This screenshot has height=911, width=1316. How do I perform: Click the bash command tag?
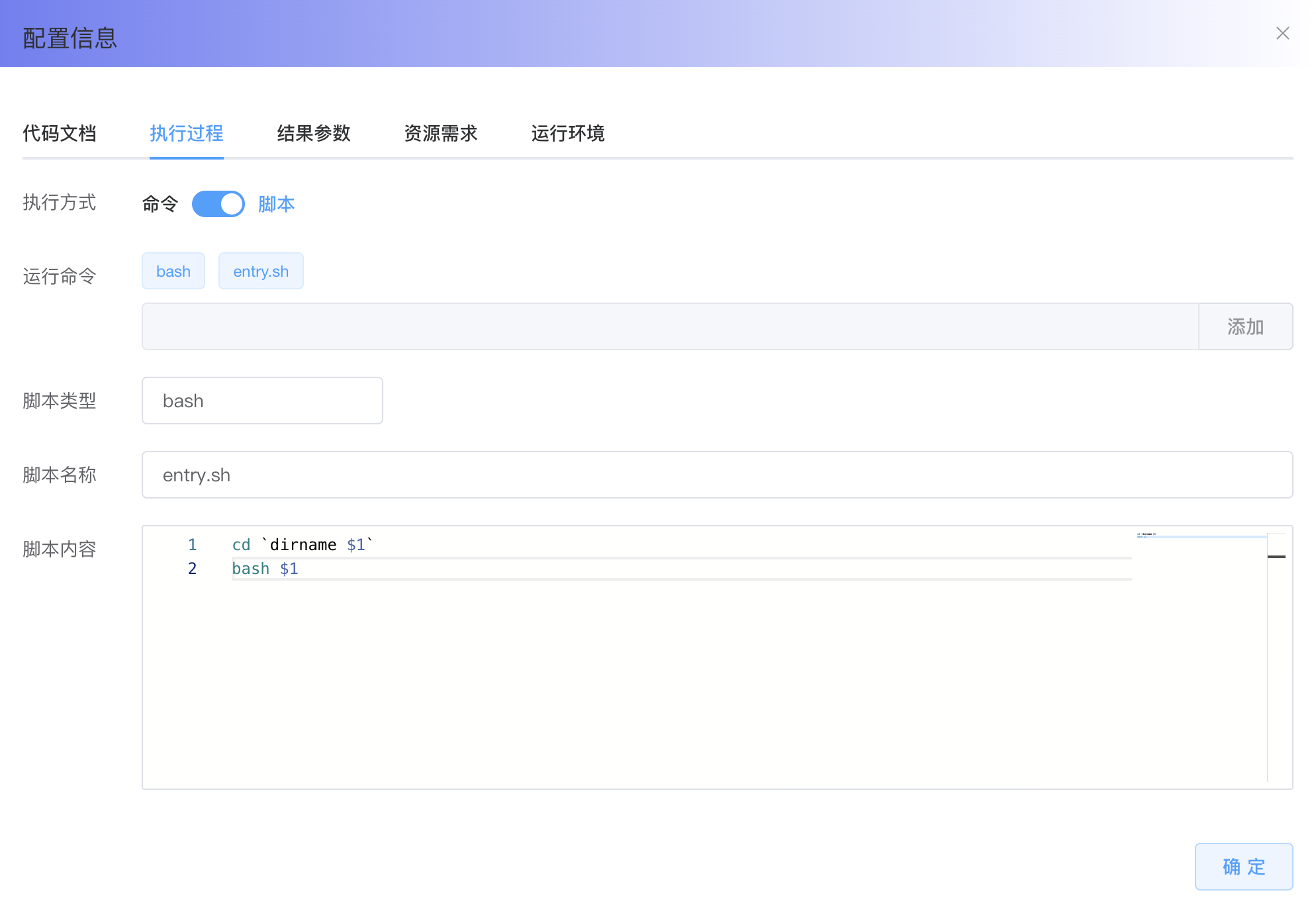pyautogui.click(x=173, y=271)
